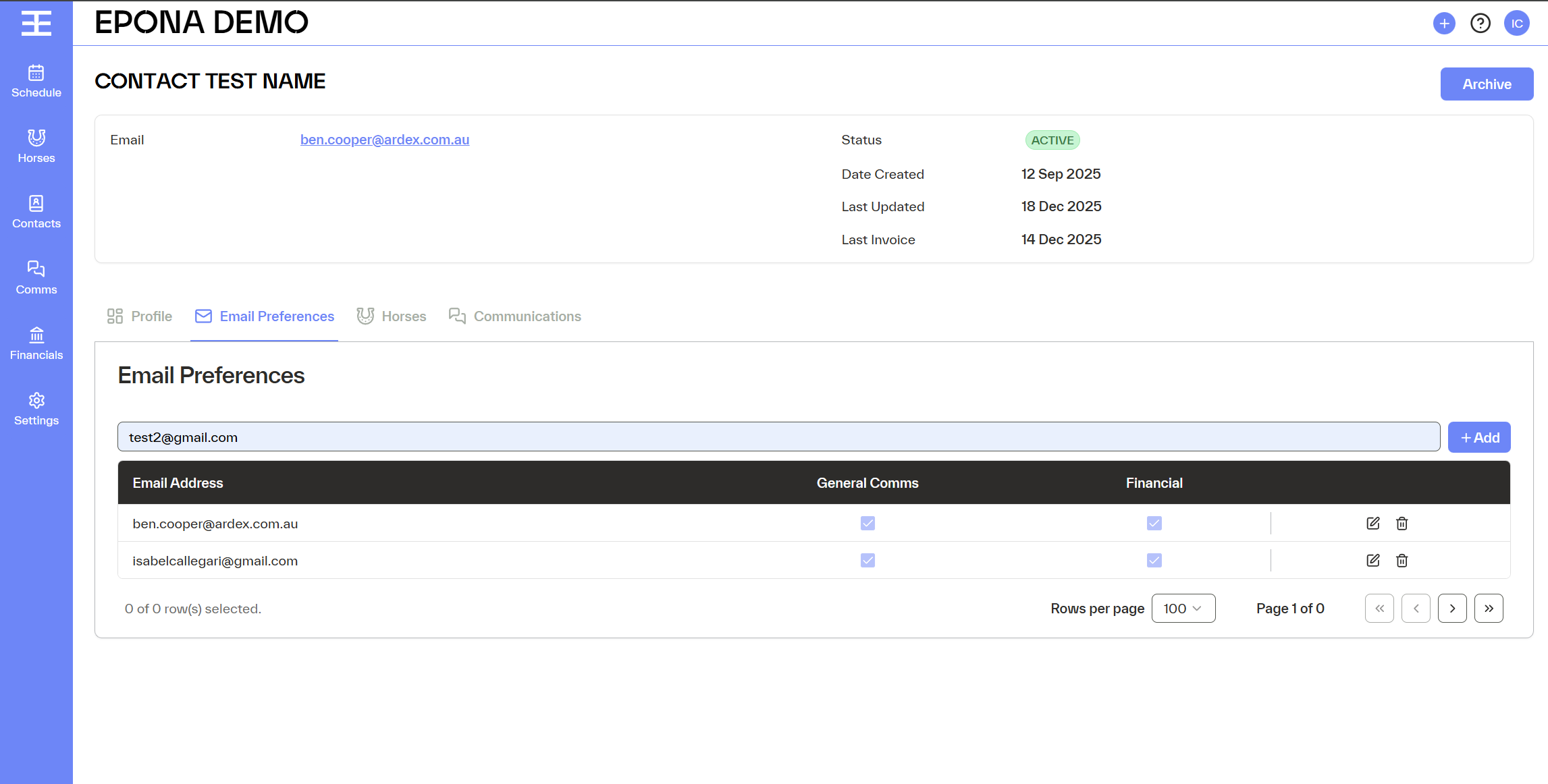The height and width of the screenshot is (784, 1548).
Task: Switch to the Communications tab
Action: pos(515,316)
